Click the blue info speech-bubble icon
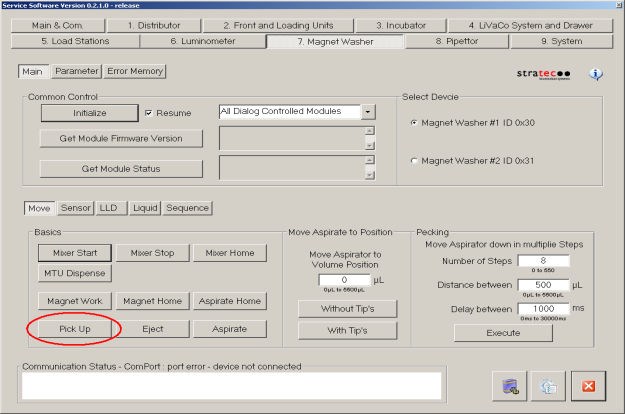This screenshot has height=414, width=625. tap(596, 74)
